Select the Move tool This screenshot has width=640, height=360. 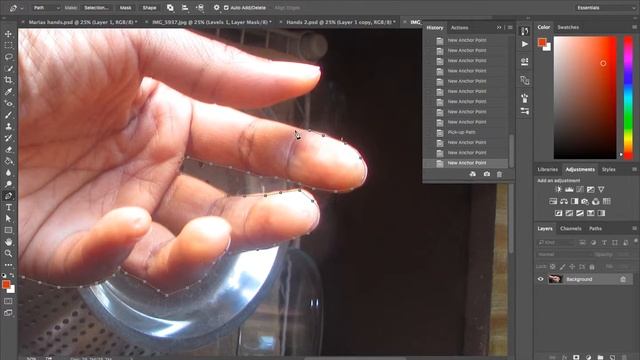click(x=8, y=34)
